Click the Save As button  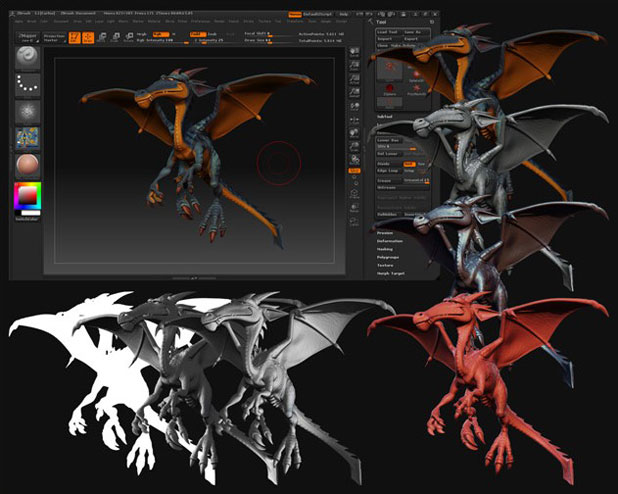point(415,32)
